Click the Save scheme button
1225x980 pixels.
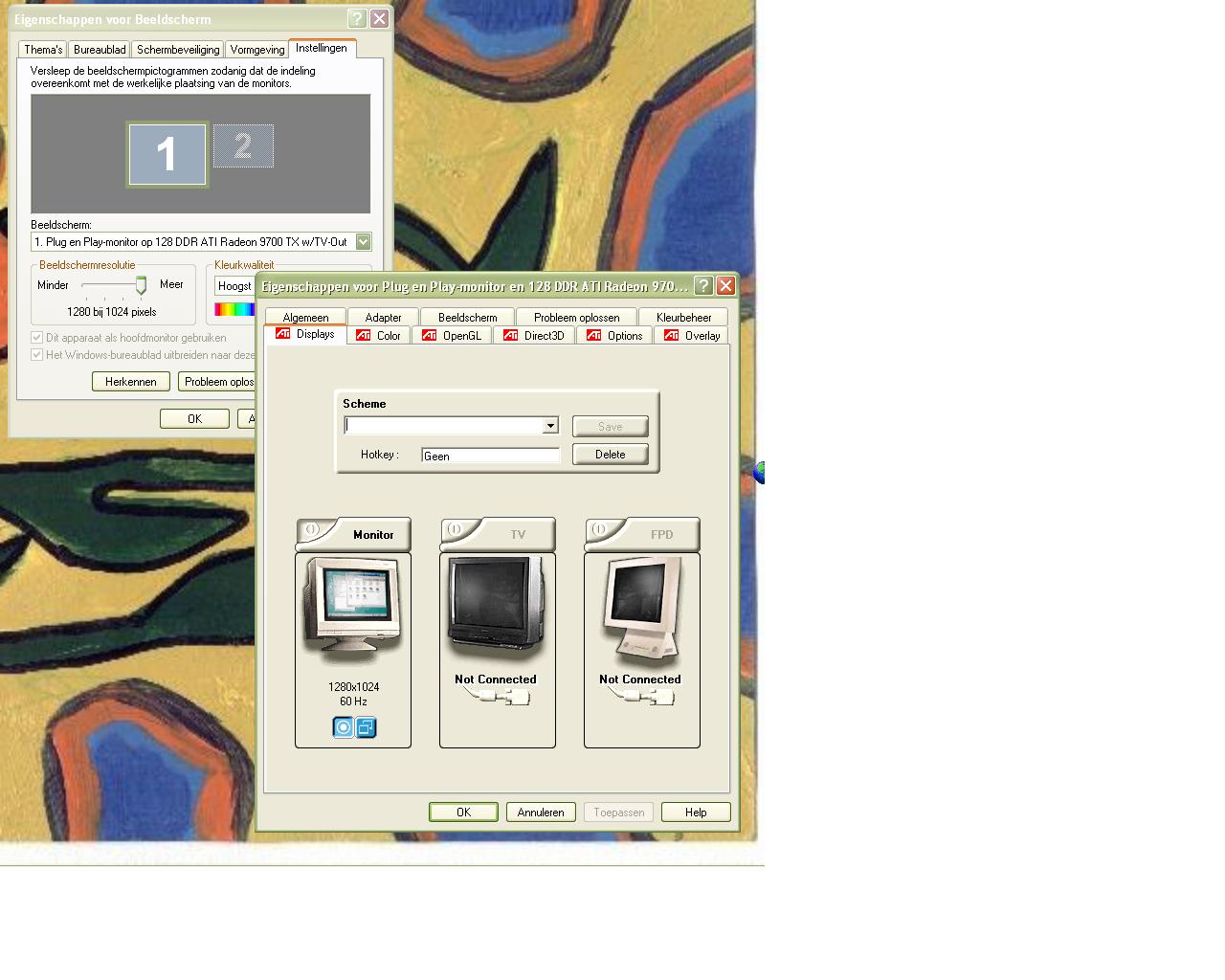pos(611,427)
